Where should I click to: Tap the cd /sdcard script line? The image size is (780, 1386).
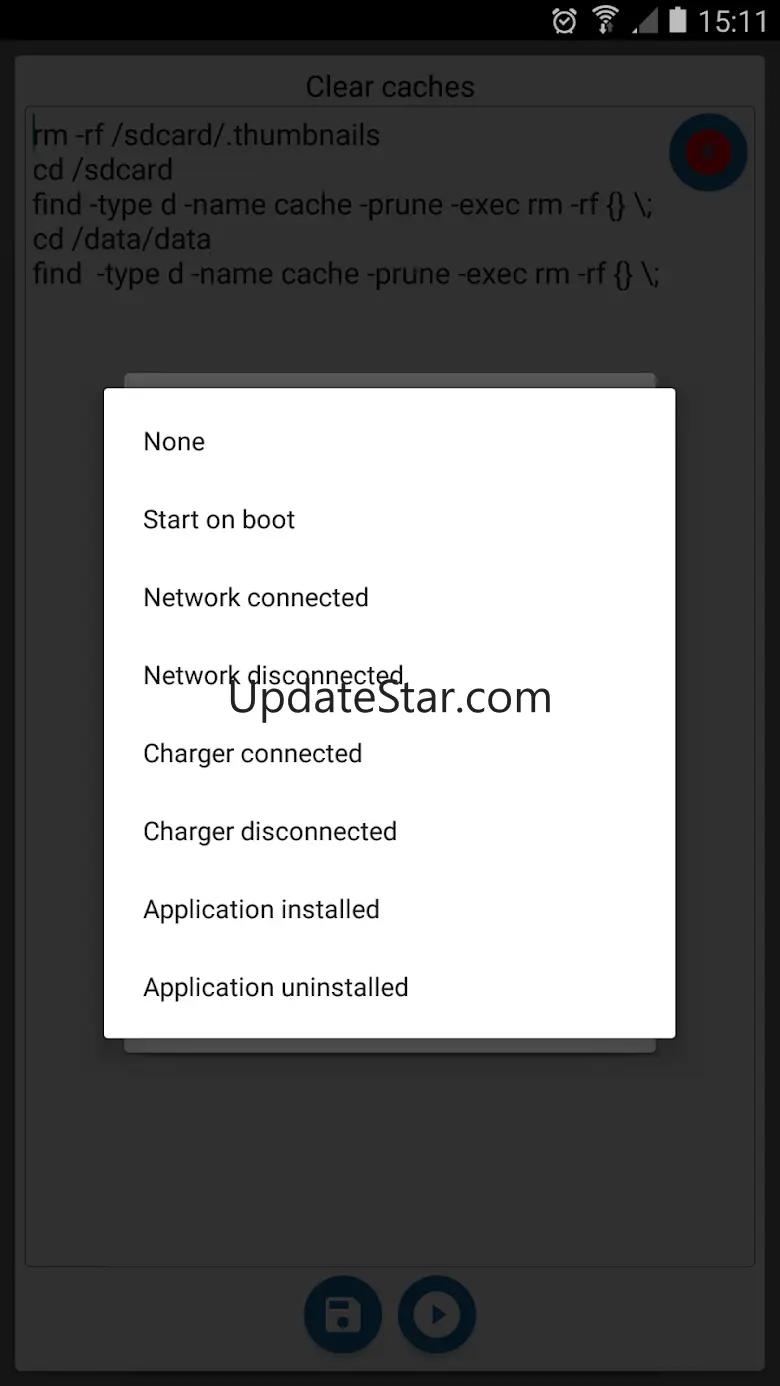[103, 170]
